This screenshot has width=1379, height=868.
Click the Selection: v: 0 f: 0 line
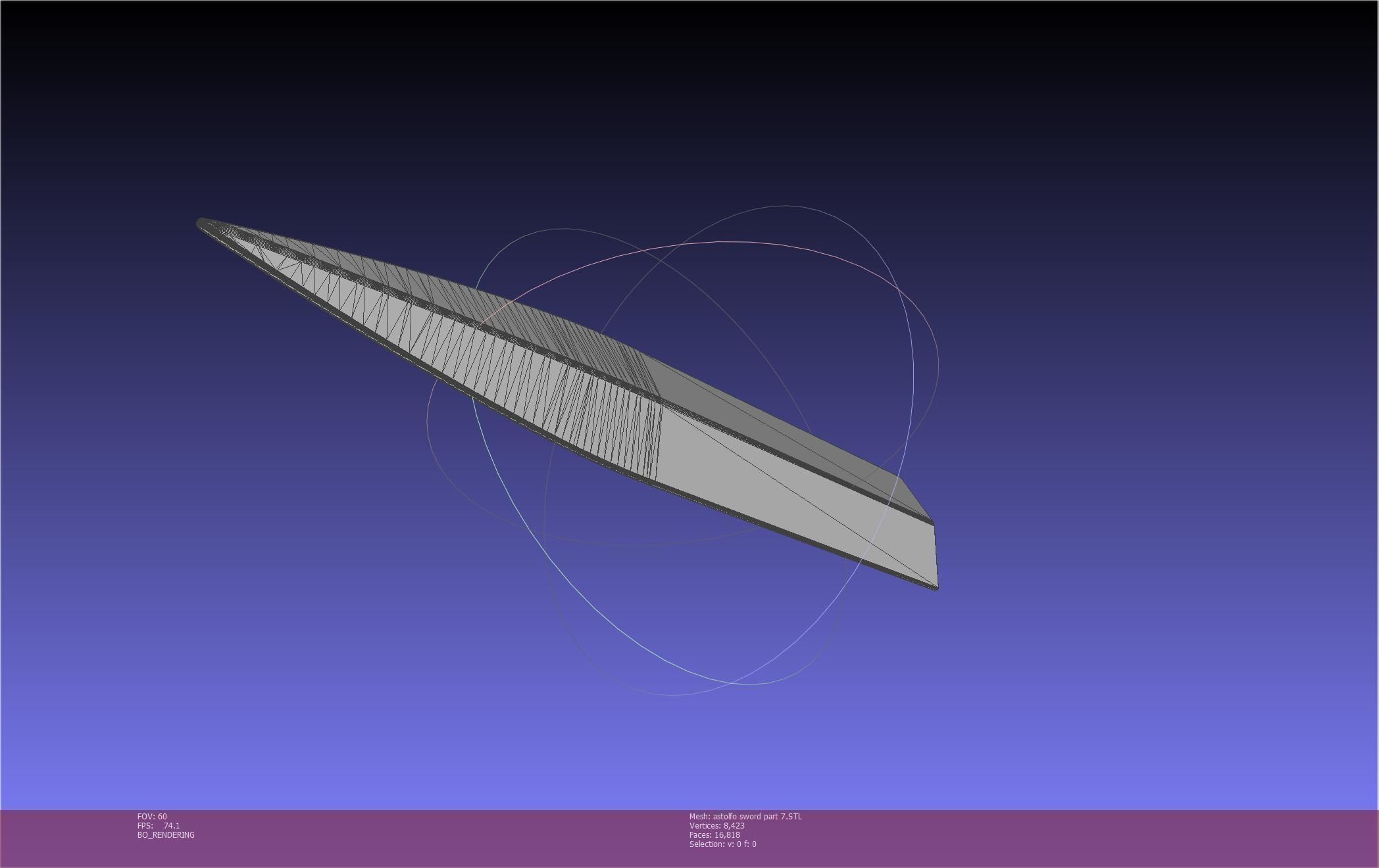click(722, 844)
